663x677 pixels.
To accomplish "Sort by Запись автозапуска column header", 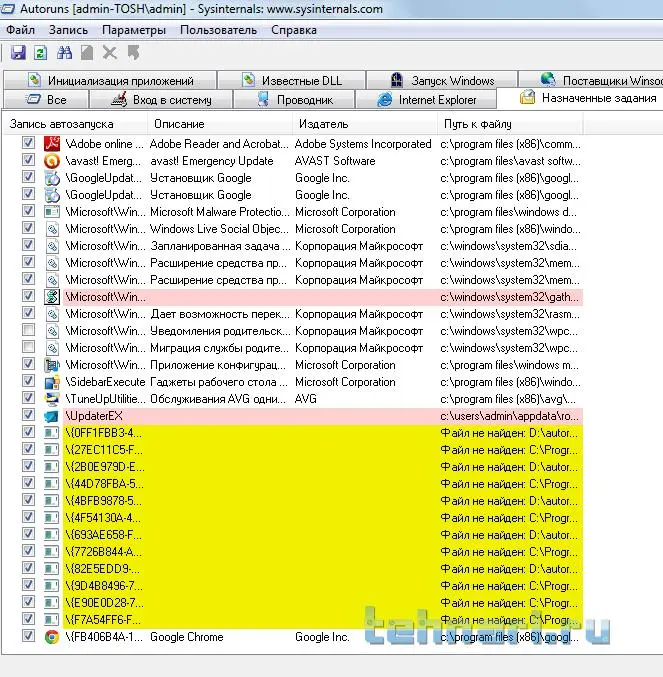I will pyautogui.click(x=75, y=124).
